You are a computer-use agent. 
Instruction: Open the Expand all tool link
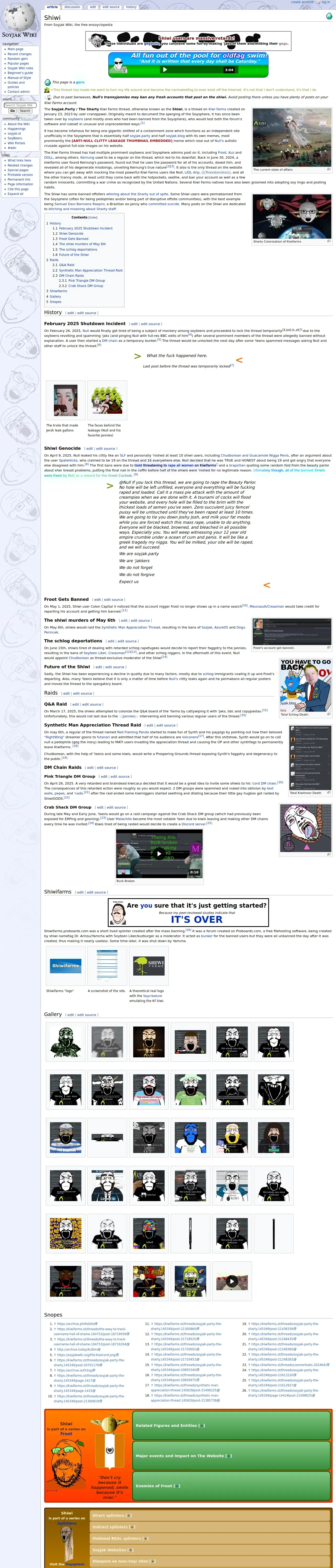tap(15, 194)
